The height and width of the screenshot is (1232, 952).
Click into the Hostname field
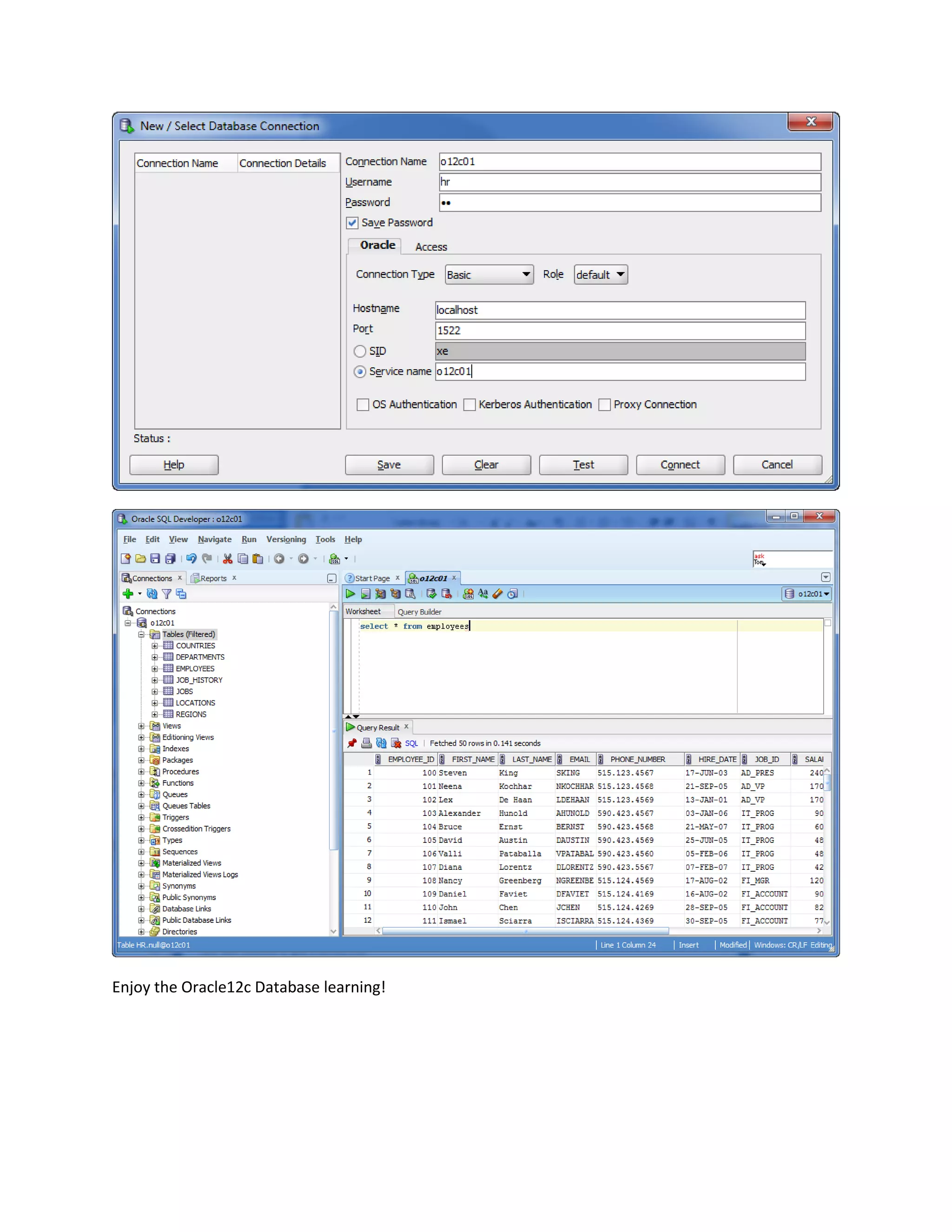(620, 310)
